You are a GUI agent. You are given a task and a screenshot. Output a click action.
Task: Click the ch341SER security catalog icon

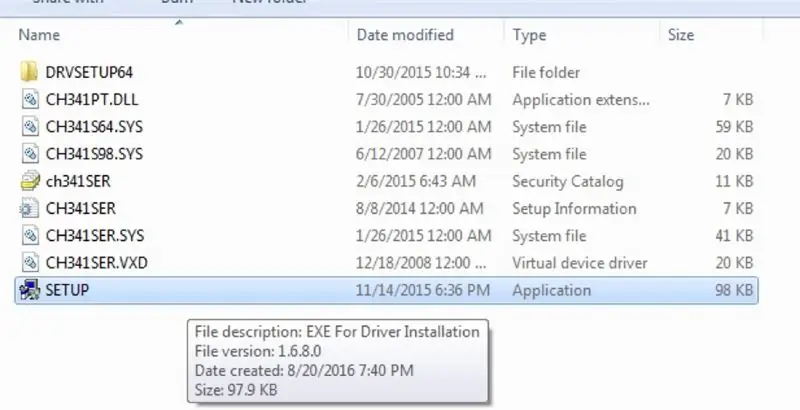click(x=30, y=181)
